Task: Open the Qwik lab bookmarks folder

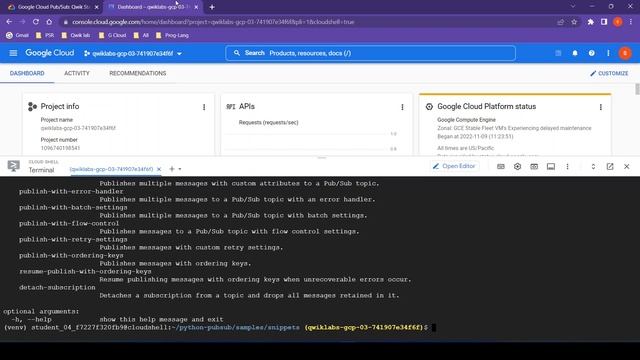Action: (76, 36)
